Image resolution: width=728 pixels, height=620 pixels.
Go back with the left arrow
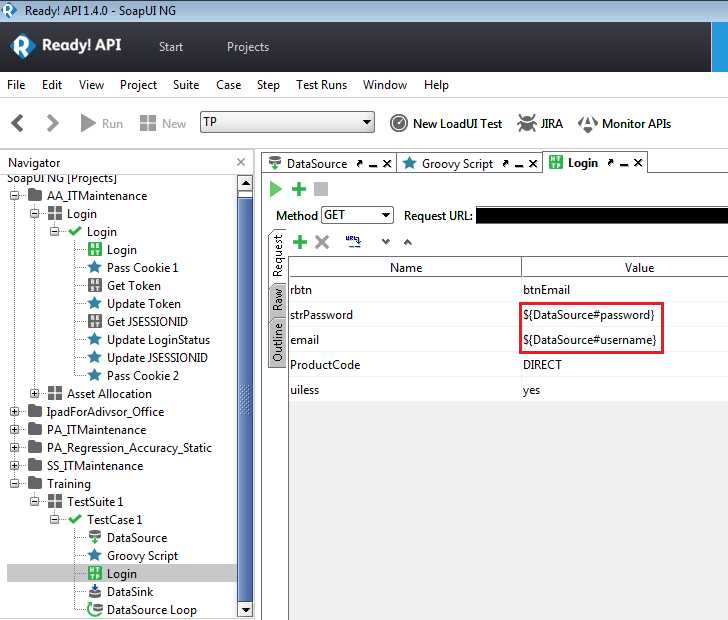pos(18,124)
